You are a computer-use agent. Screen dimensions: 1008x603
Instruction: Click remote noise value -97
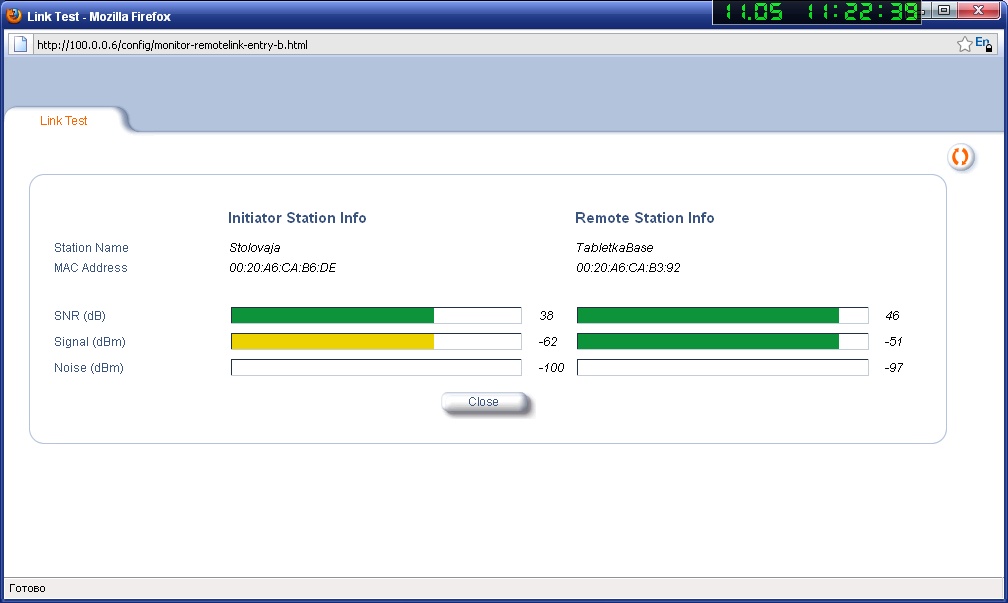(894, 368)
